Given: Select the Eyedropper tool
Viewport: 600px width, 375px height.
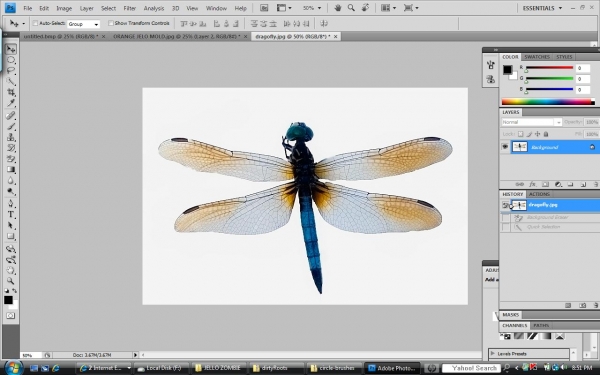Looking at the screenshot, I should (11, 103).
